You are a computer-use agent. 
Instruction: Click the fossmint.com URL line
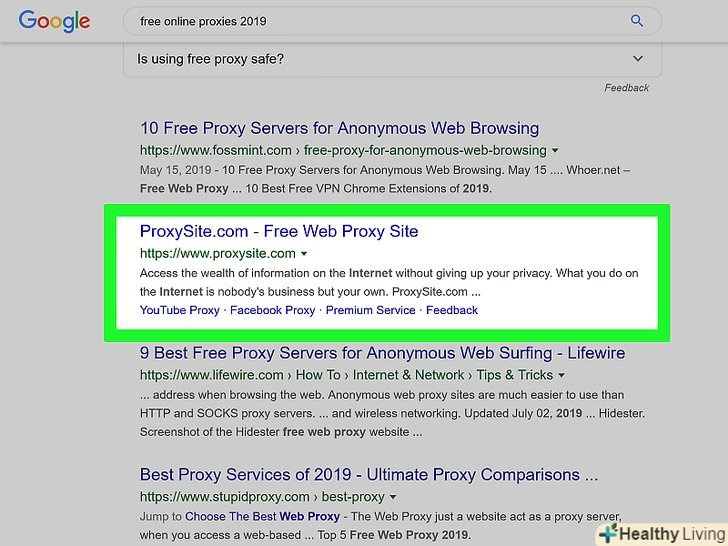(343, 150)
